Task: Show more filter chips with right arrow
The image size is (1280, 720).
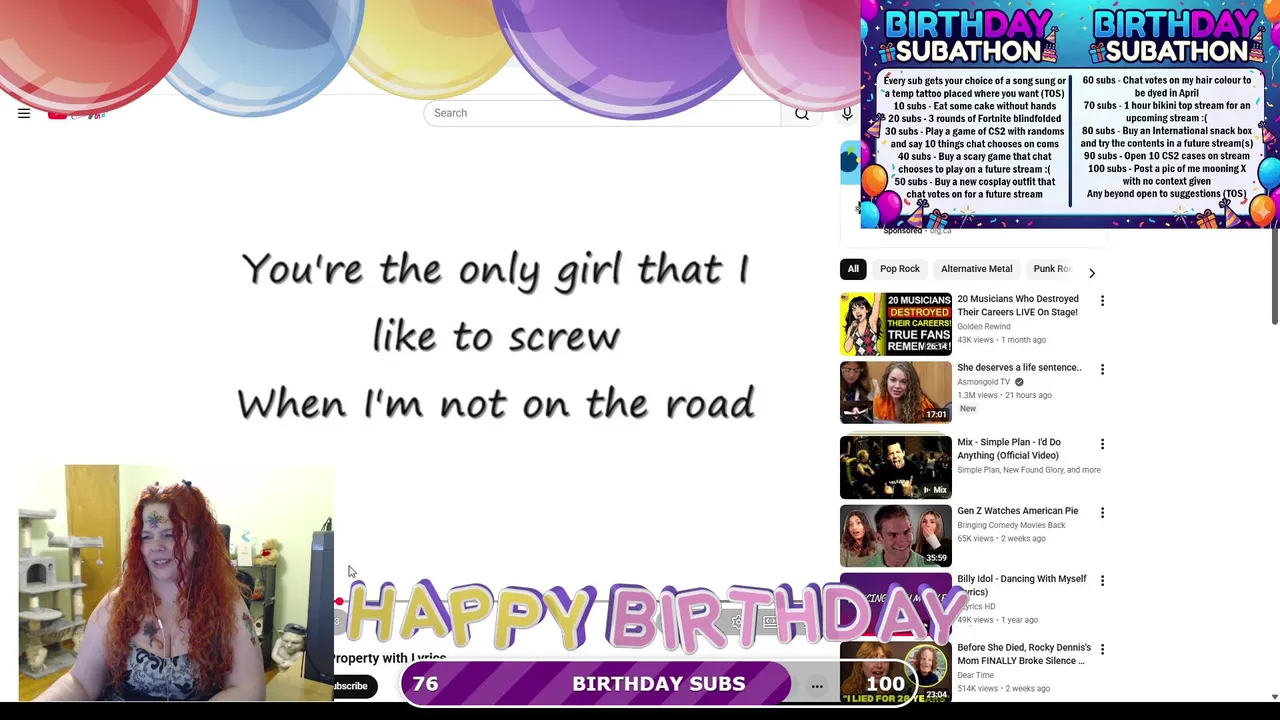Action: [x=1092, y=273]
